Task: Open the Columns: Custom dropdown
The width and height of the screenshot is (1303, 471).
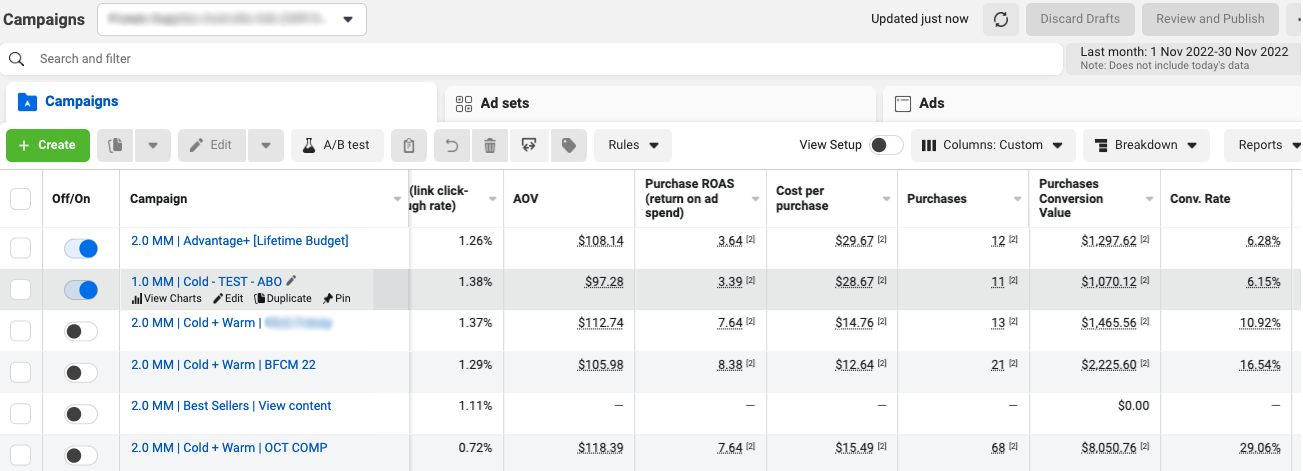Action: click(992, 145)
